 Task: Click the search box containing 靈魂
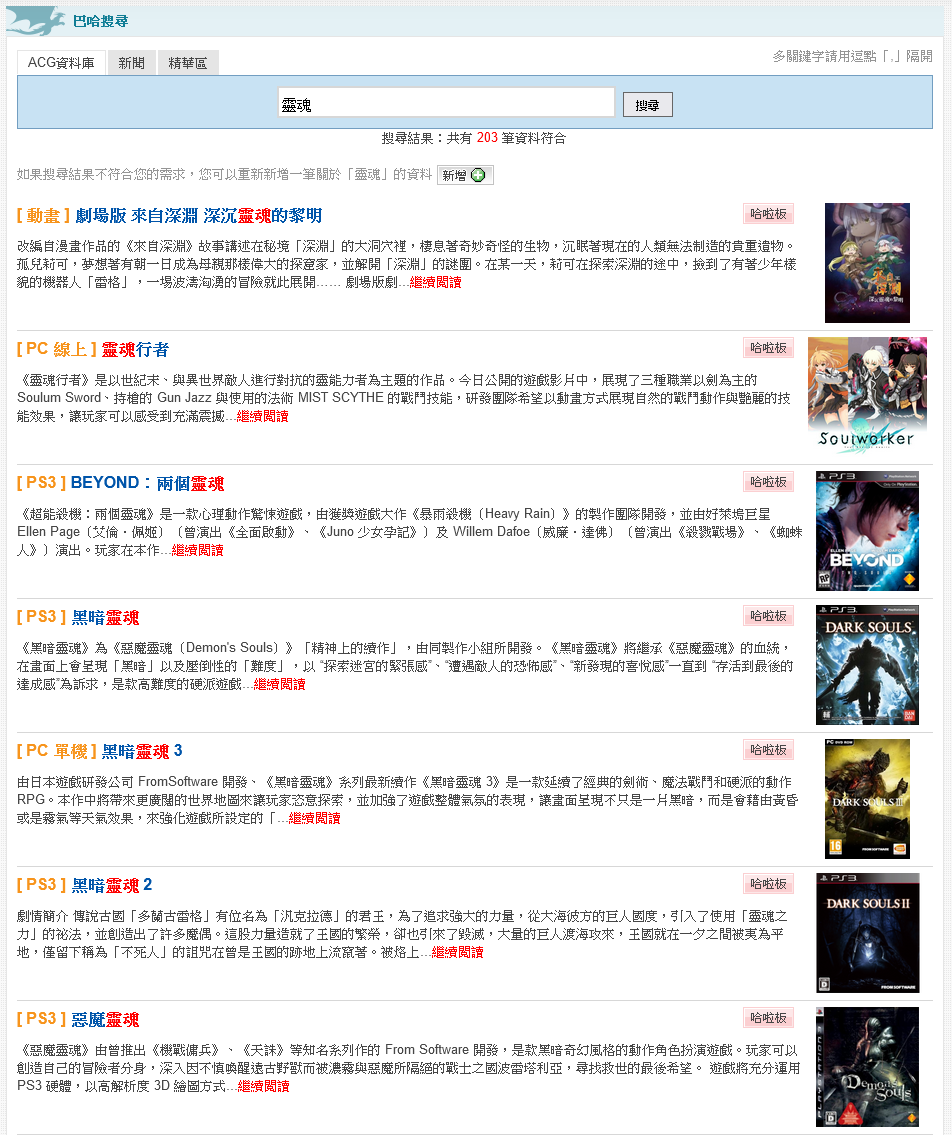pos(446,103)
